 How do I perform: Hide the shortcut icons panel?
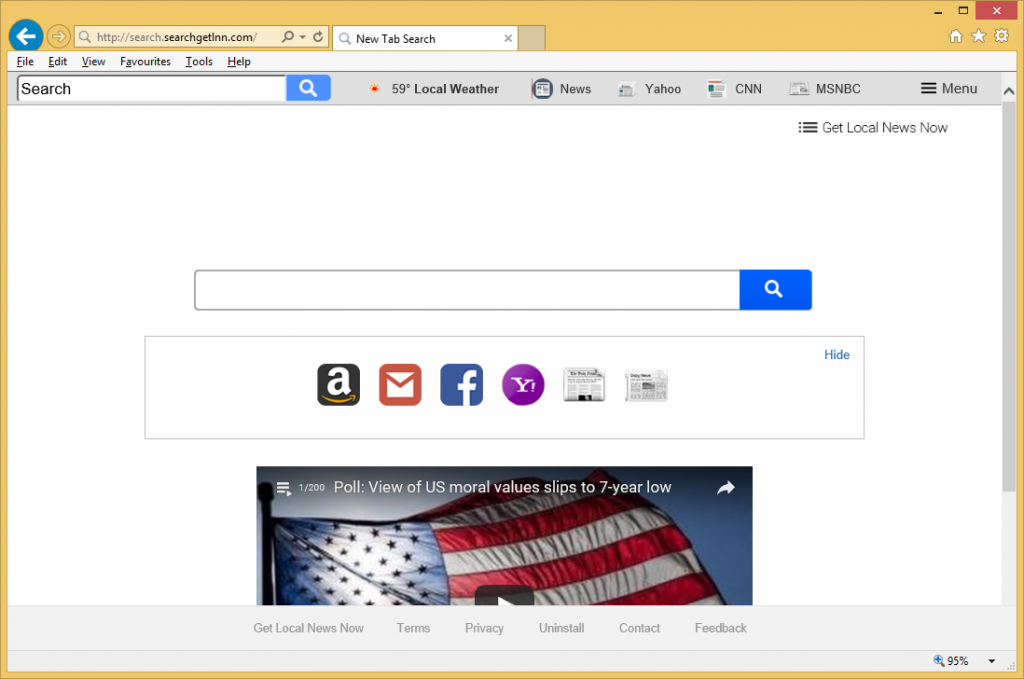(837, 355)
